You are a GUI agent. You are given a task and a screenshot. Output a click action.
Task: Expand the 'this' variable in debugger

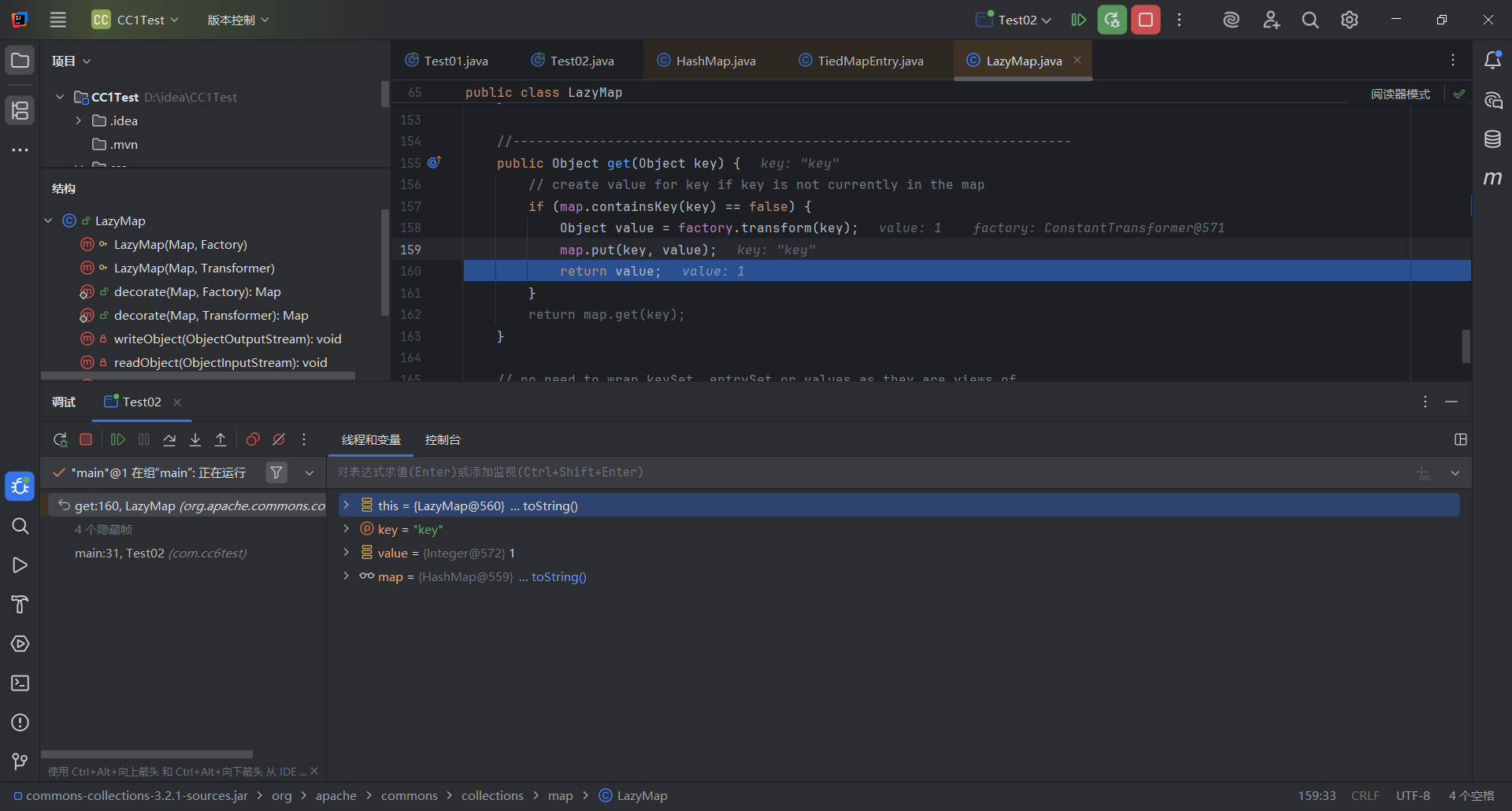click(346, 505)
